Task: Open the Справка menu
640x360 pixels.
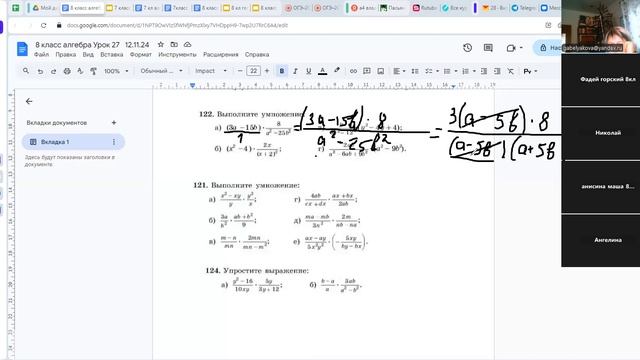Action: coord(257,54)
